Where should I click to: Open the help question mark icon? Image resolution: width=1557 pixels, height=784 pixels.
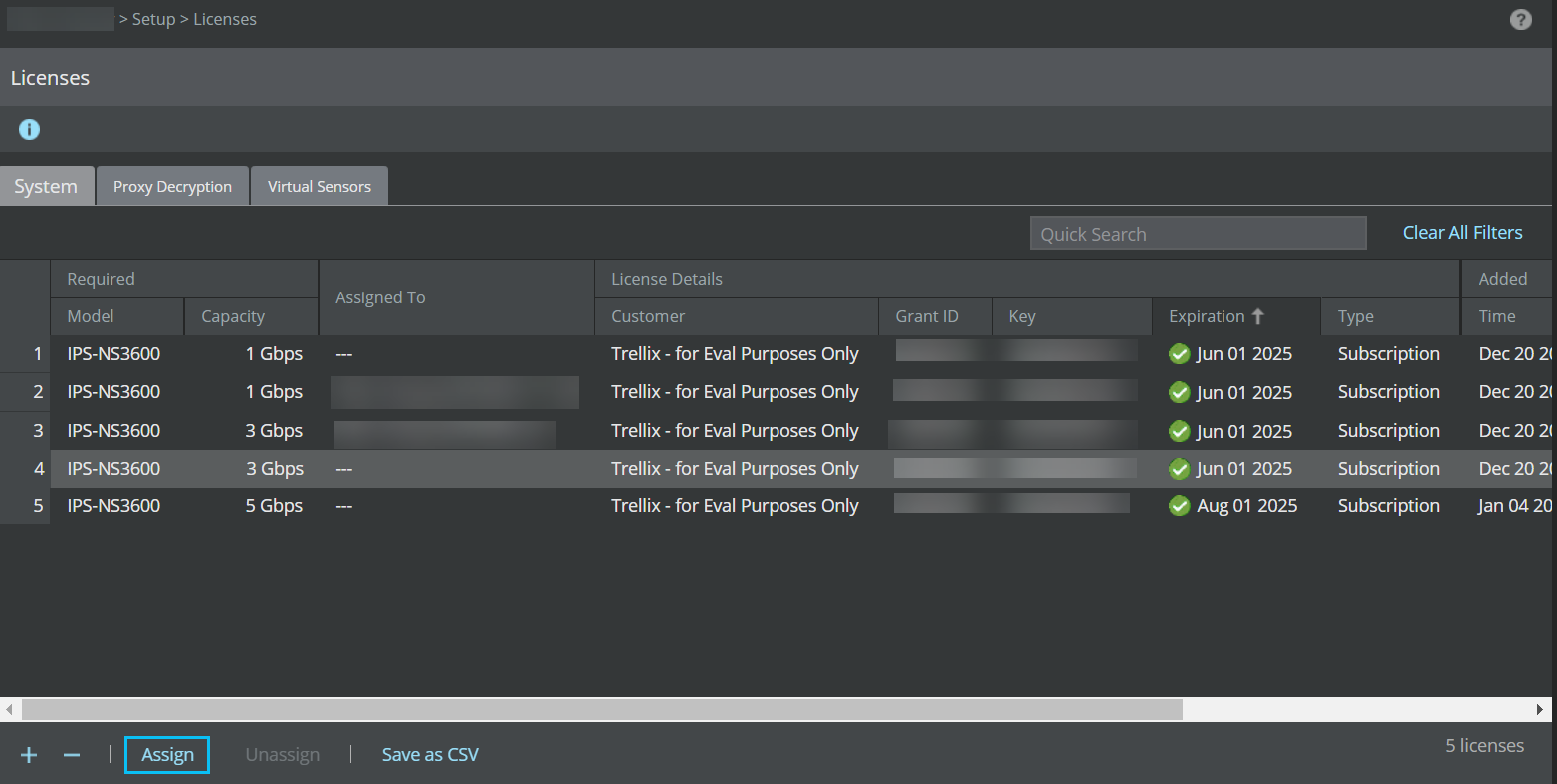click(1520, 19)
